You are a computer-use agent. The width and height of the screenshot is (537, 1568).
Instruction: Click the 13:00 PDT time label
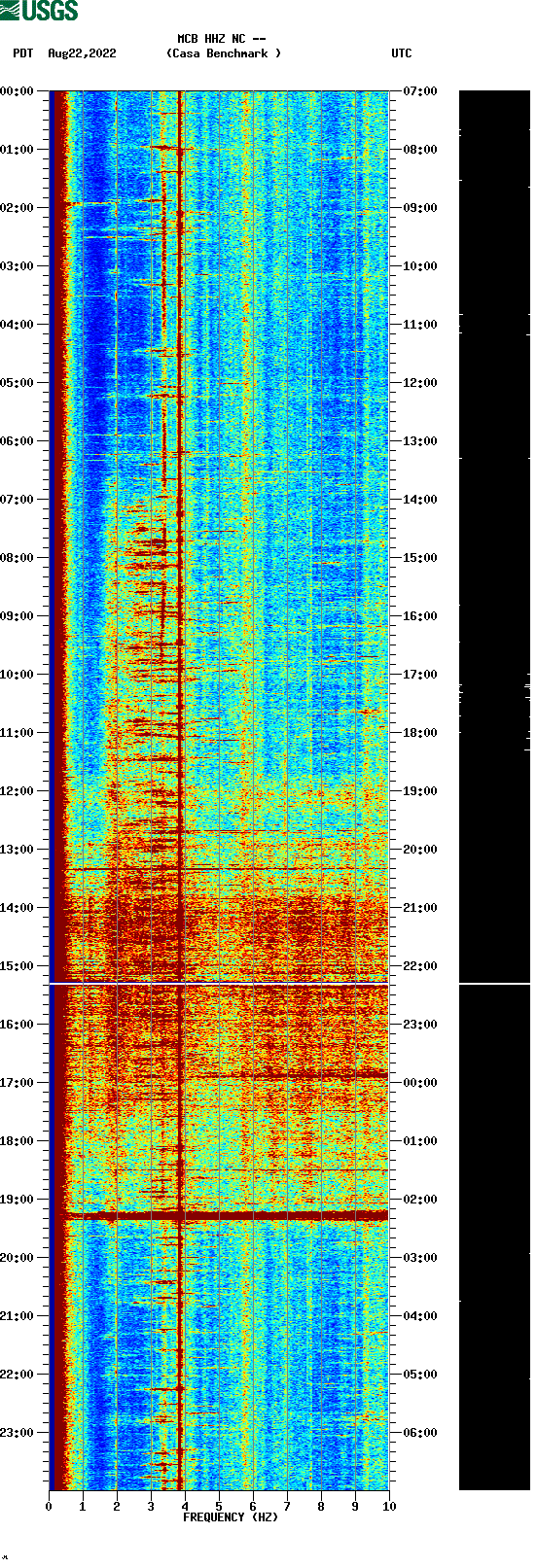click(18, 850)
